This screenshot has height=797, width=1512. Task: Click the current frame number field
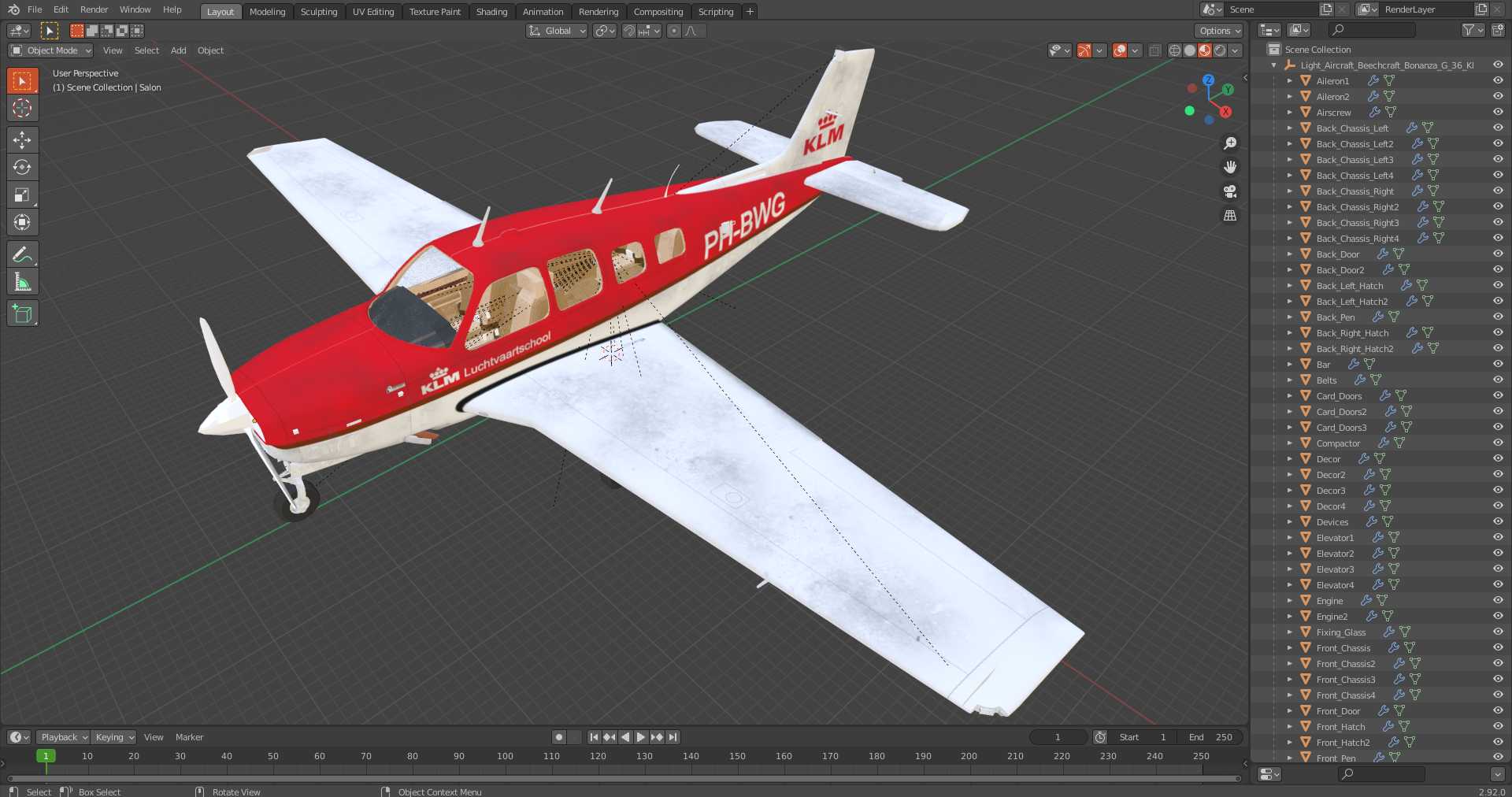click(x=1058, y=737)
